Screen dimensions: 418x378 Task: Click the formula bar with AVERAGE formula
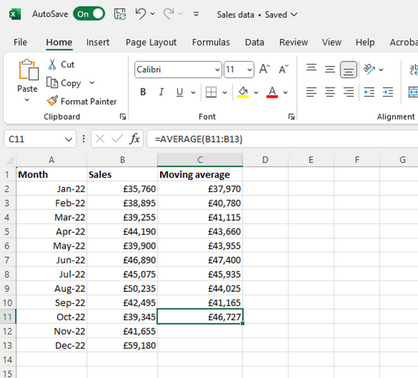[x=282, y=139]
